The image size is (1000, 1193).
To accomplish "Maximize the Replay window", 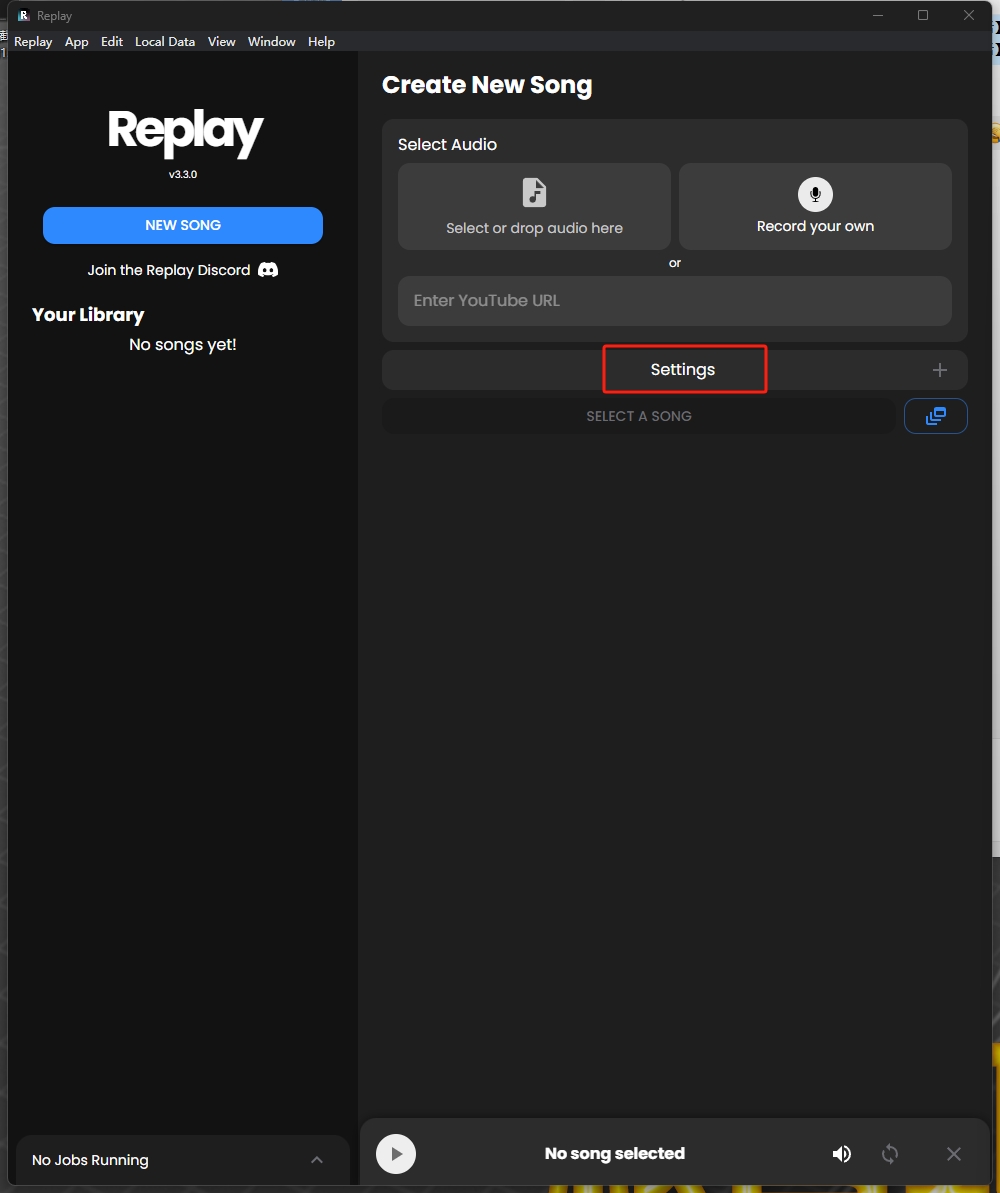I will (x=923, y=15).
